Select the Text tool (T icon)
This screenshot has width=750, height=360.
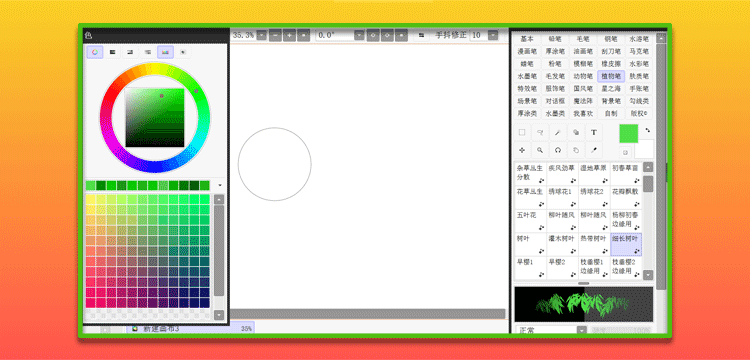(x=594, y=132)
